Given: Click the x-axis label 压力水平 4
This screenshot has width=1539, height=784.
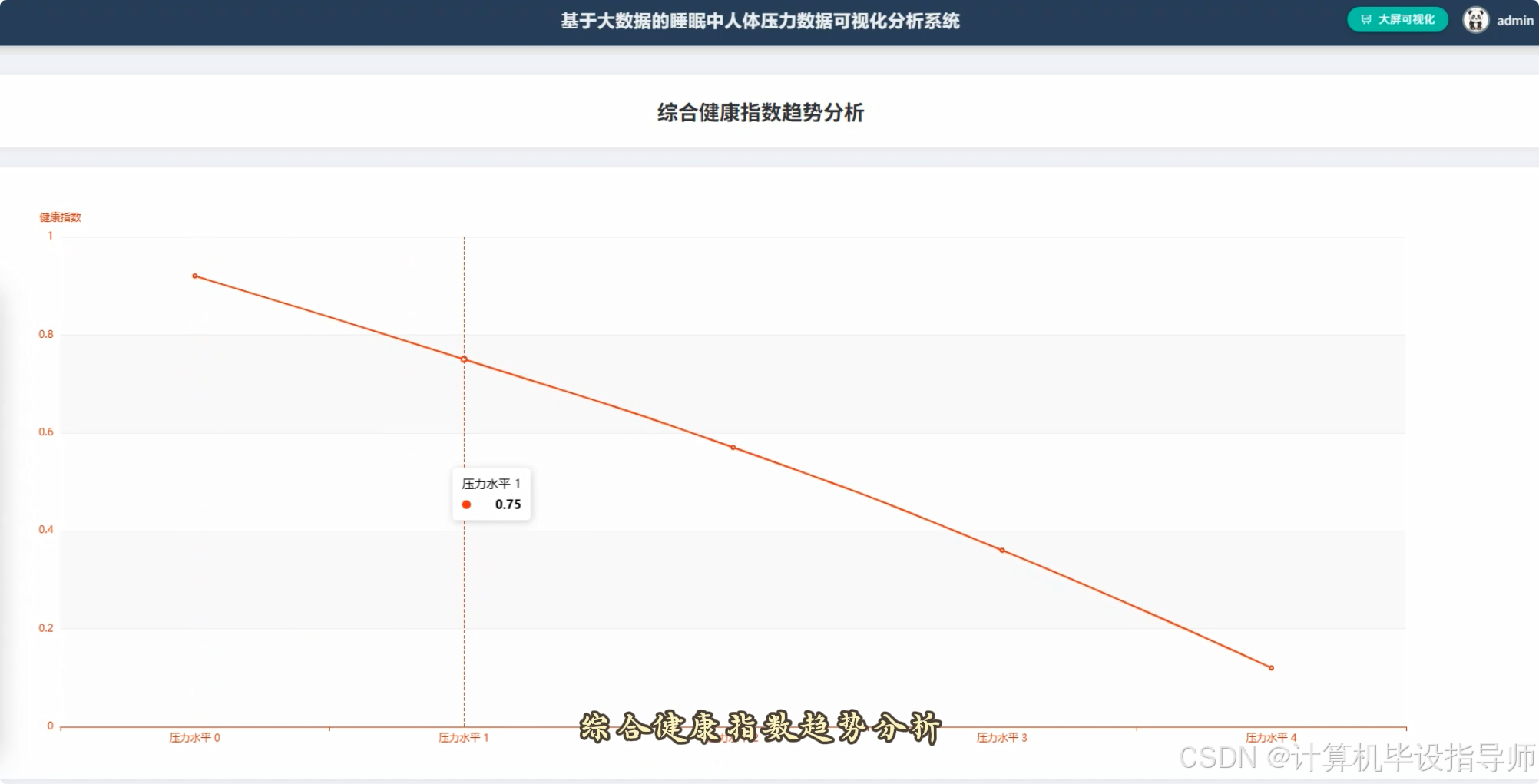Looking at the screenshot, I should [1271, 737].
